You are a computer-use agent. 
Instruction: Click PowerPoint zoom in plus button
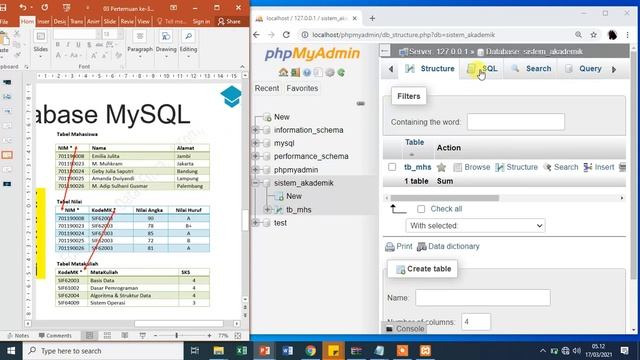[x=209, y=336]
